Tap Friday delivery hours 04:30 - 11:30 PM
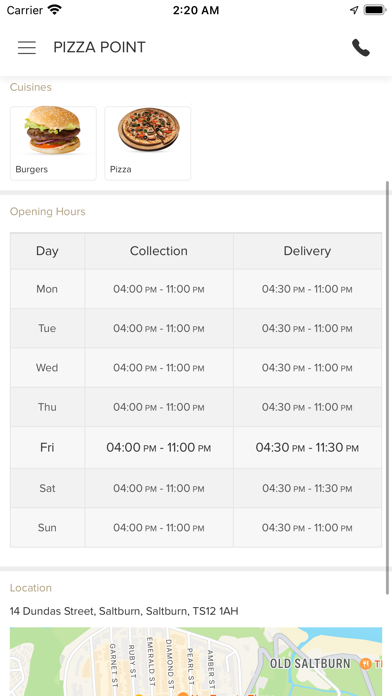 coord(307,447)
